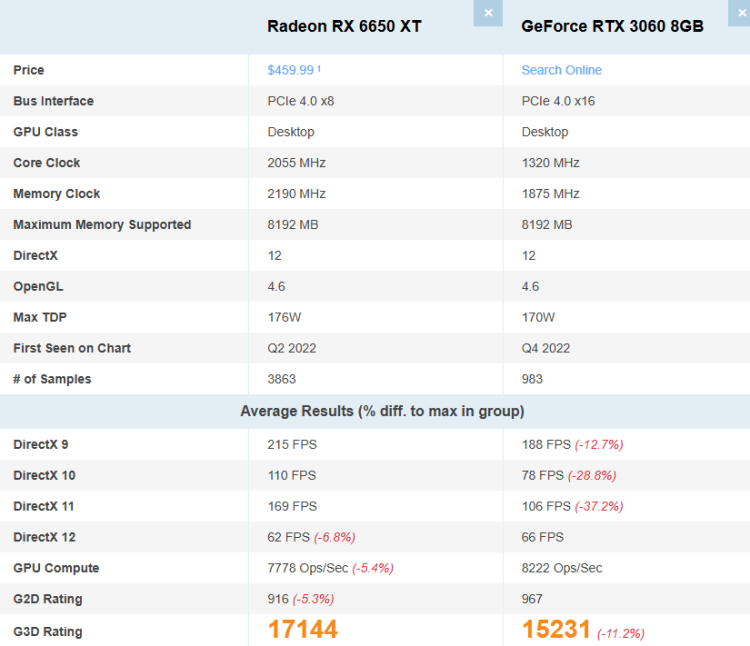Select the 62 FPS (-6.8%) value
750x646 pixels.
(x=311, y=537)
